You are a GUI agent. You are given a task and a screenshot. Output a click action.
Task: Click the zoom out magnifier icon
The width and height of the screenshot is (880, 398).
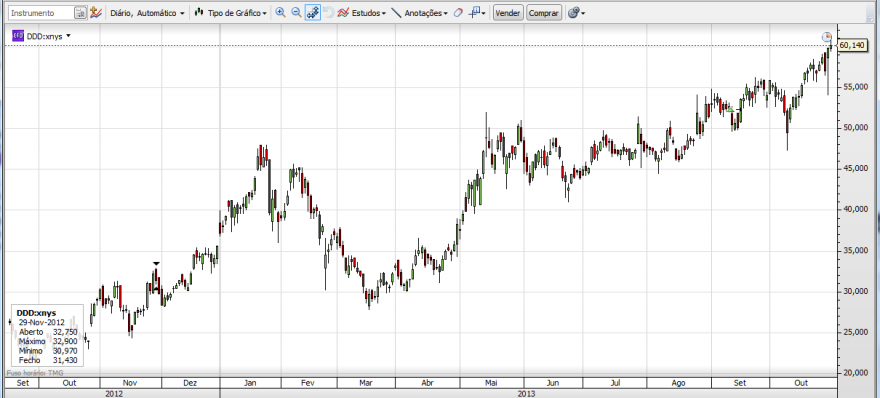[296, 12]
